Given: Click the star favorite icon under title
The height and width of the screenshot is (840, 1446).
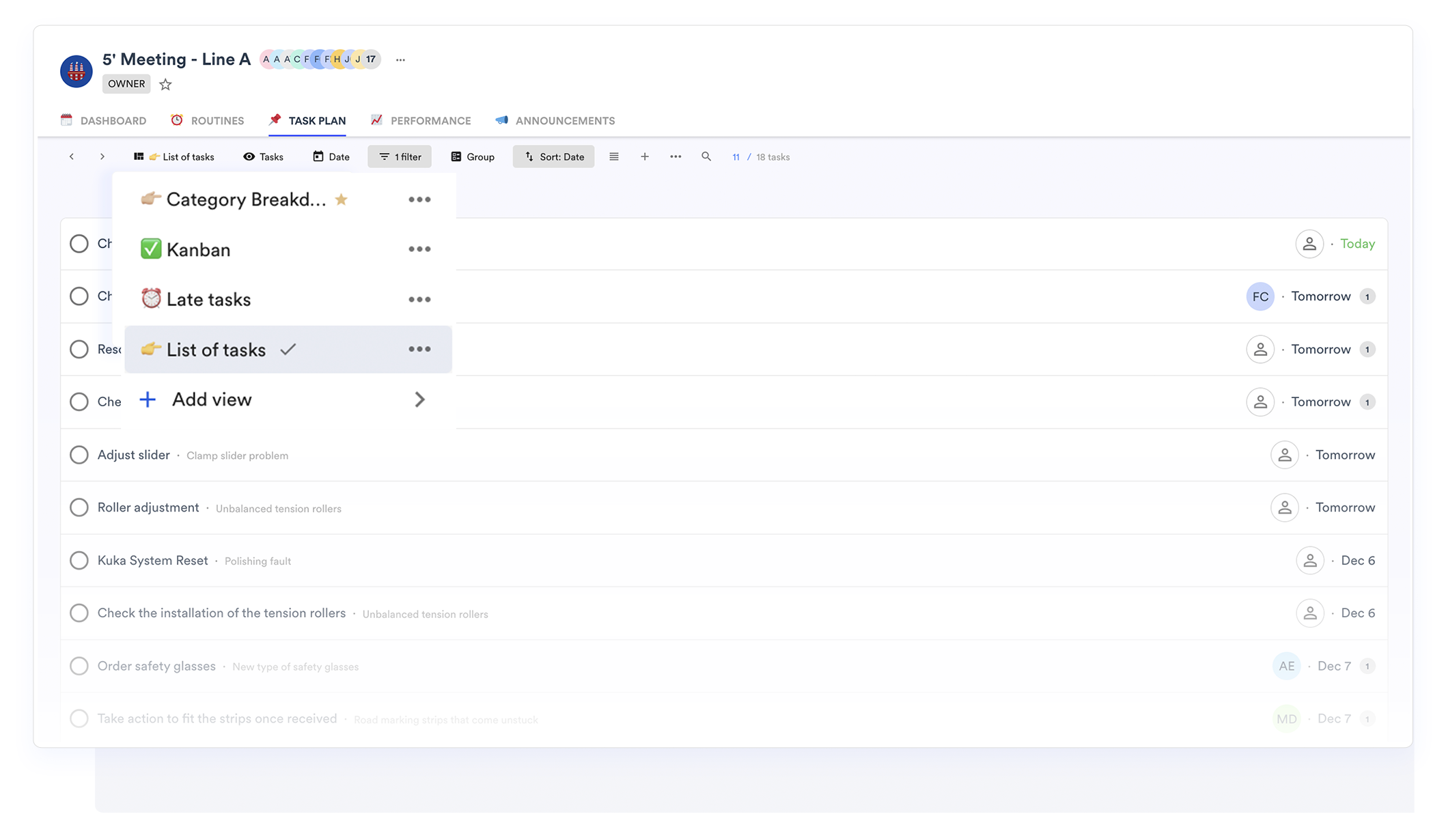Looking at the screenshot, I should click(165, 85).
